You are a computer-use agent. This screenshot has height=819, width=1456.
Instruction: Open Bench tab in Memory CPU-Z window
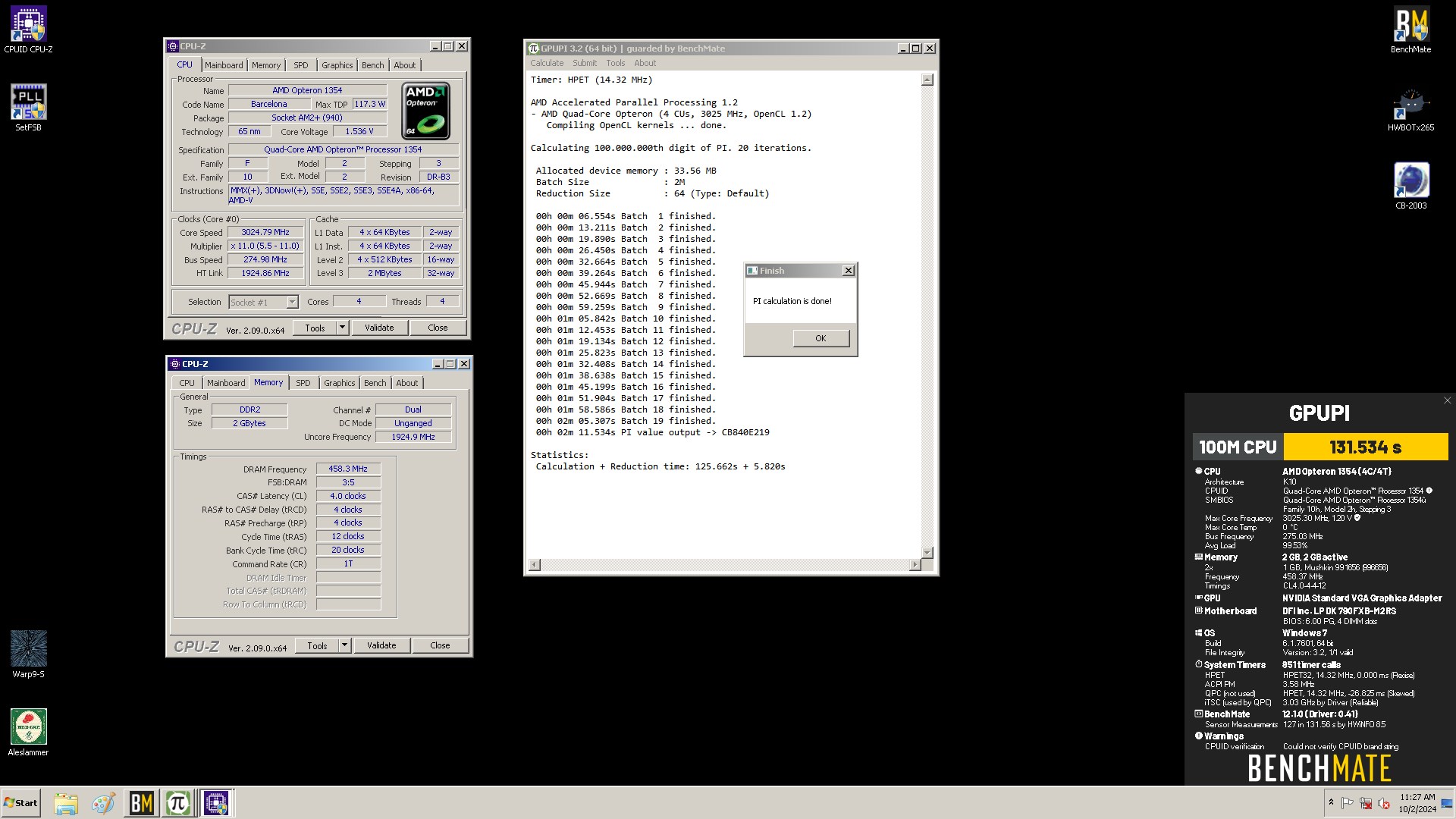375,383
